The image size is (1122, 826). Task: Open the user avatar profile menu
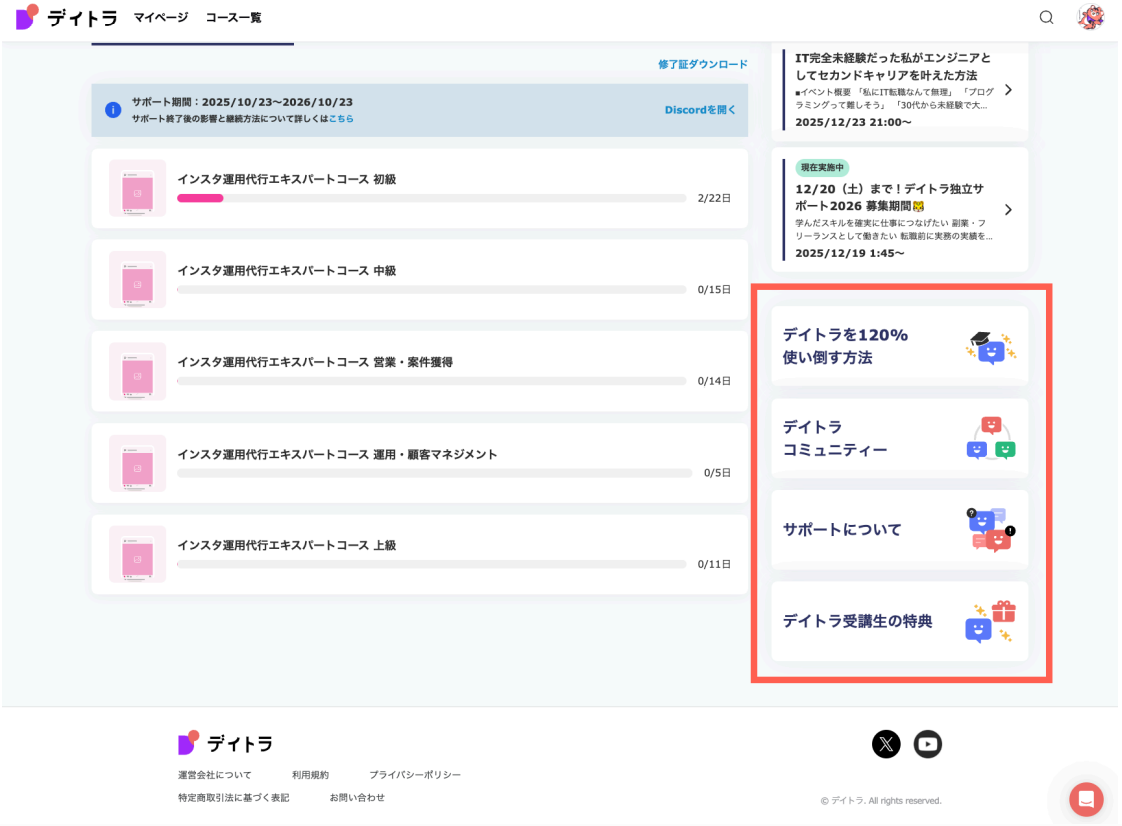(x=1091, y=16)
